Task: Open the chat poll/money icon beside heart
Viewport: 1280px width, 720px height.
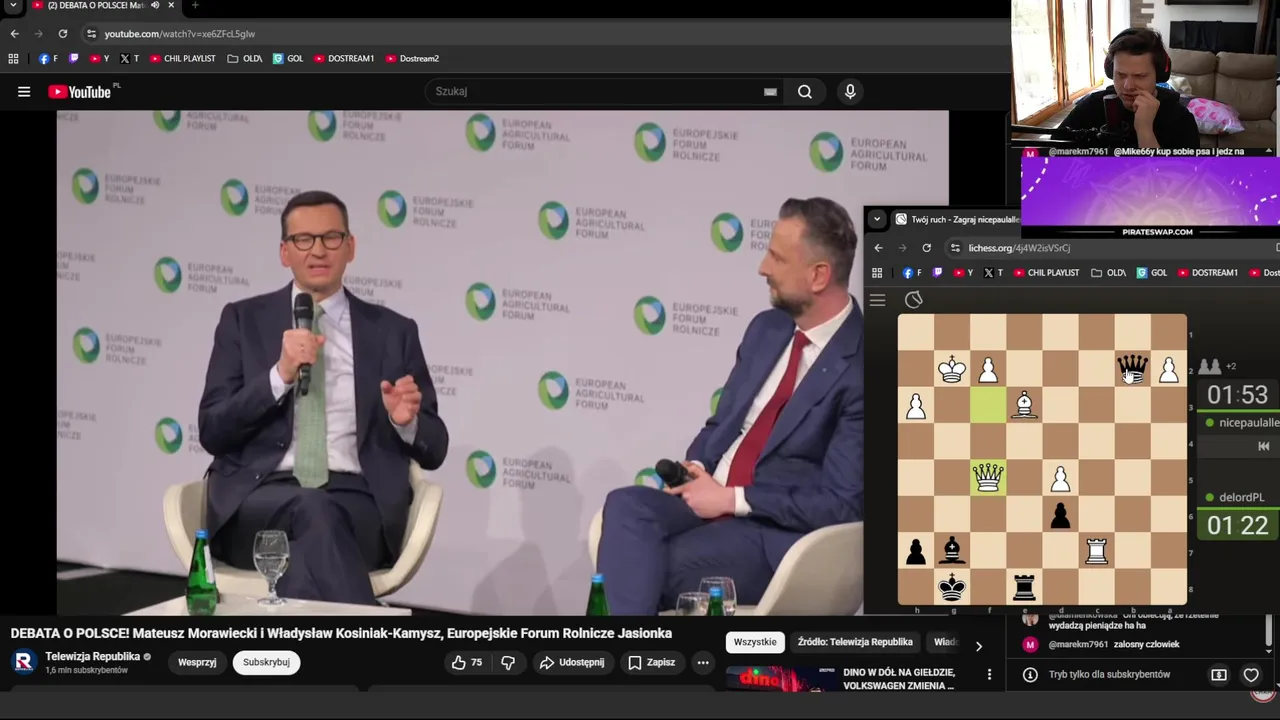Action: click(x=1219, y=675)
